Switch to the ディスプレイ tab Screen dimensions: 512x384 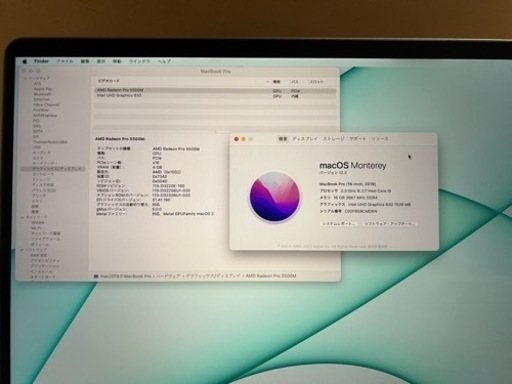pos(305,139)
